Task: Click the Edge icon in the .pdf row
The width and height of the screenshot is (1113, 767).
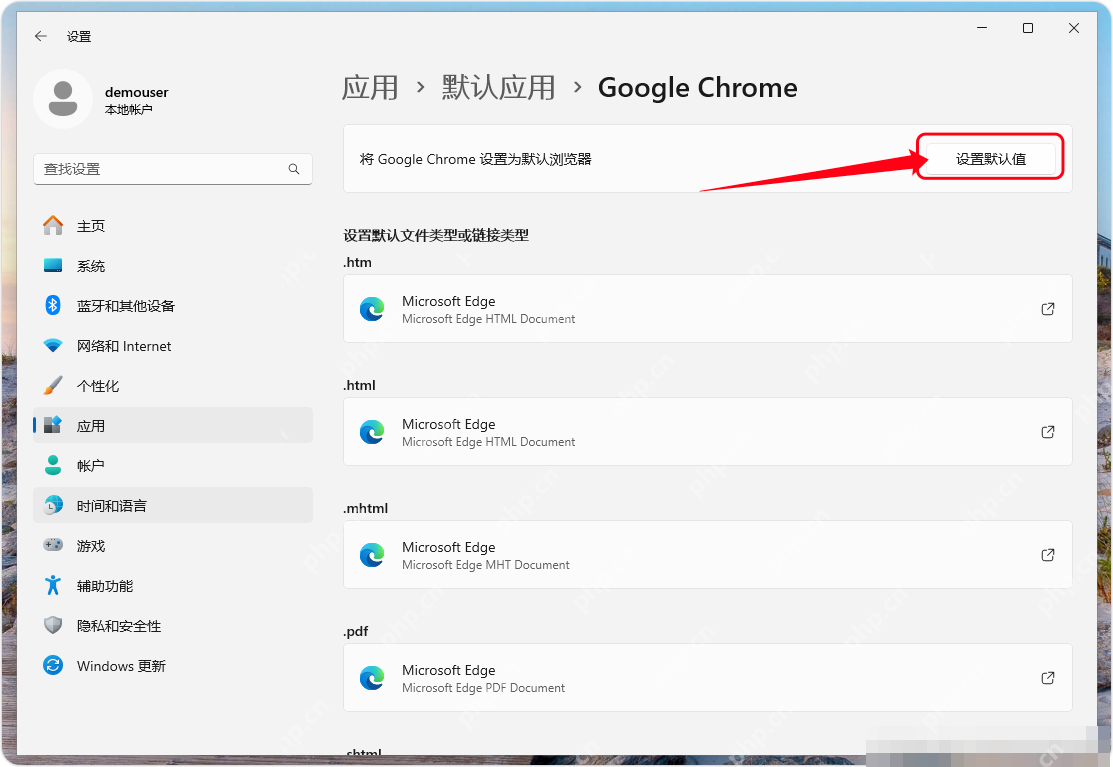Action: (372, 678)
